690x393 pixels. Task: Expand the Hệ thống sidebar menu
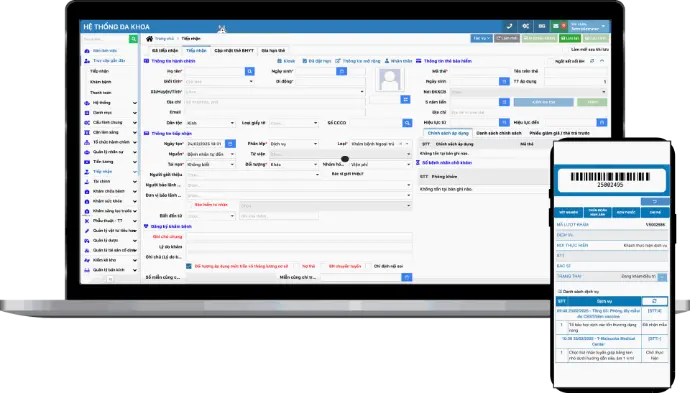(x=111, y=103)
